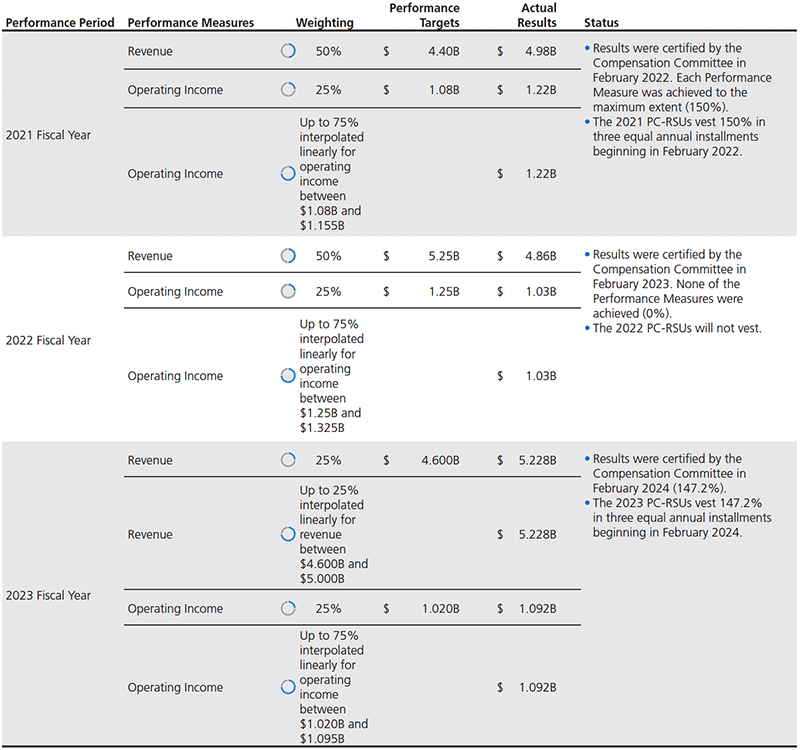Select the 2023 Fiscal Year row label
This screenshot has height=750, width=800.
[48, 595]
